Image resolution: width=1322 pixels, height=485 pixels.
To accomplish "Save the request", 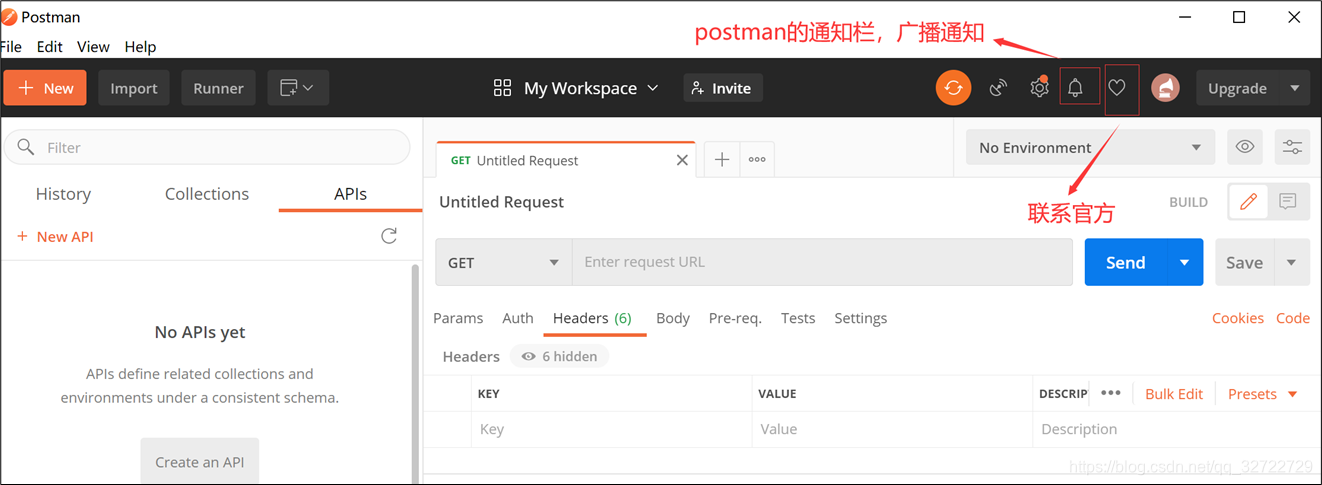I will [1244, 262].
